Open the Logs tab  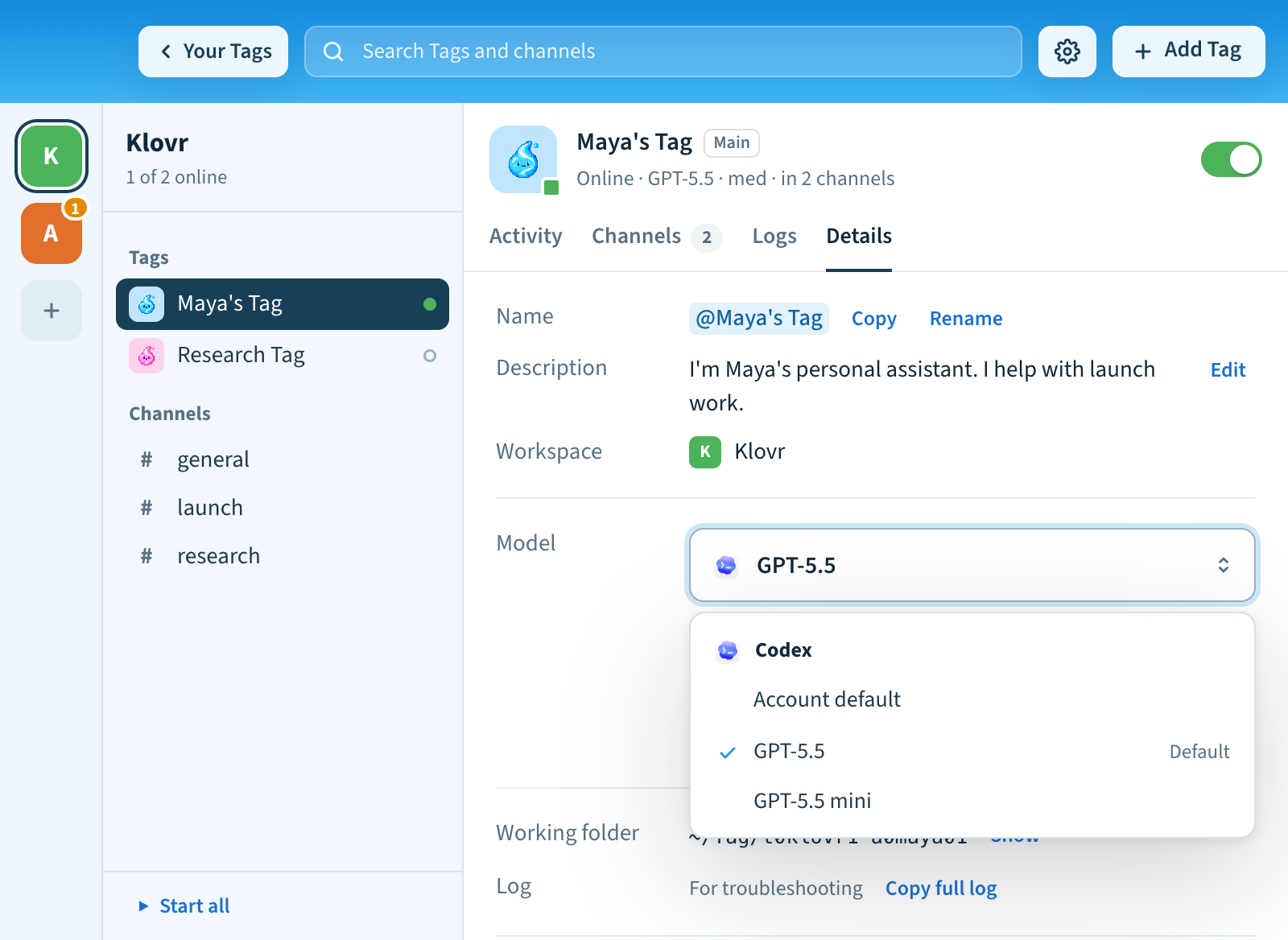(774, 236)
